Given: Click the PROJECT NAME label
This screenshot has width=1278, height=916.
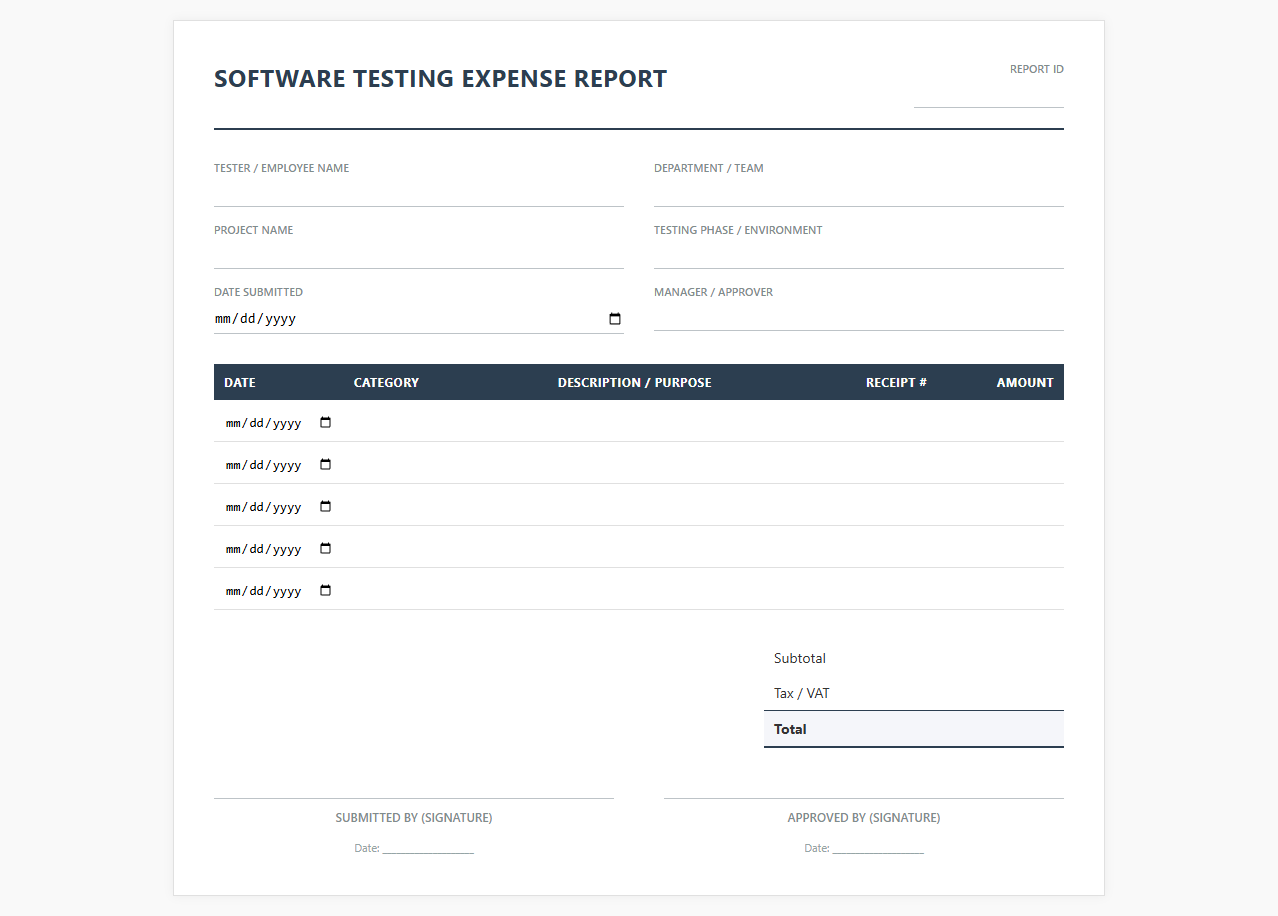Looking at the screenshot, I should [254, 231].
